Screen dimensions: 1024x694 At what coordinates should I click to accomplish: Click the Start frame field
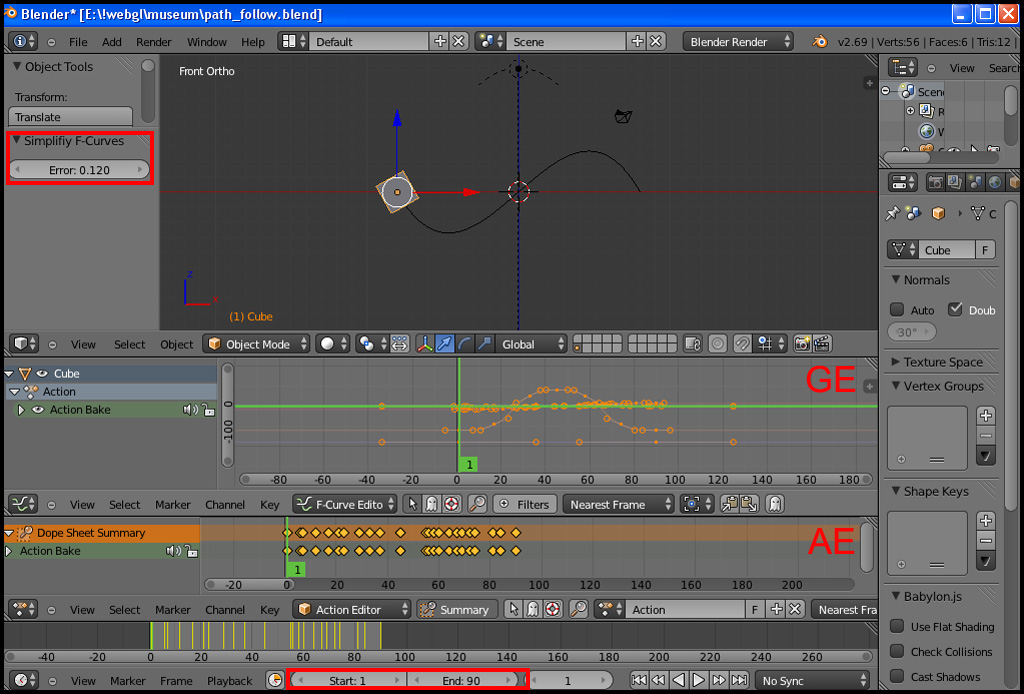[x=347, y=680]
